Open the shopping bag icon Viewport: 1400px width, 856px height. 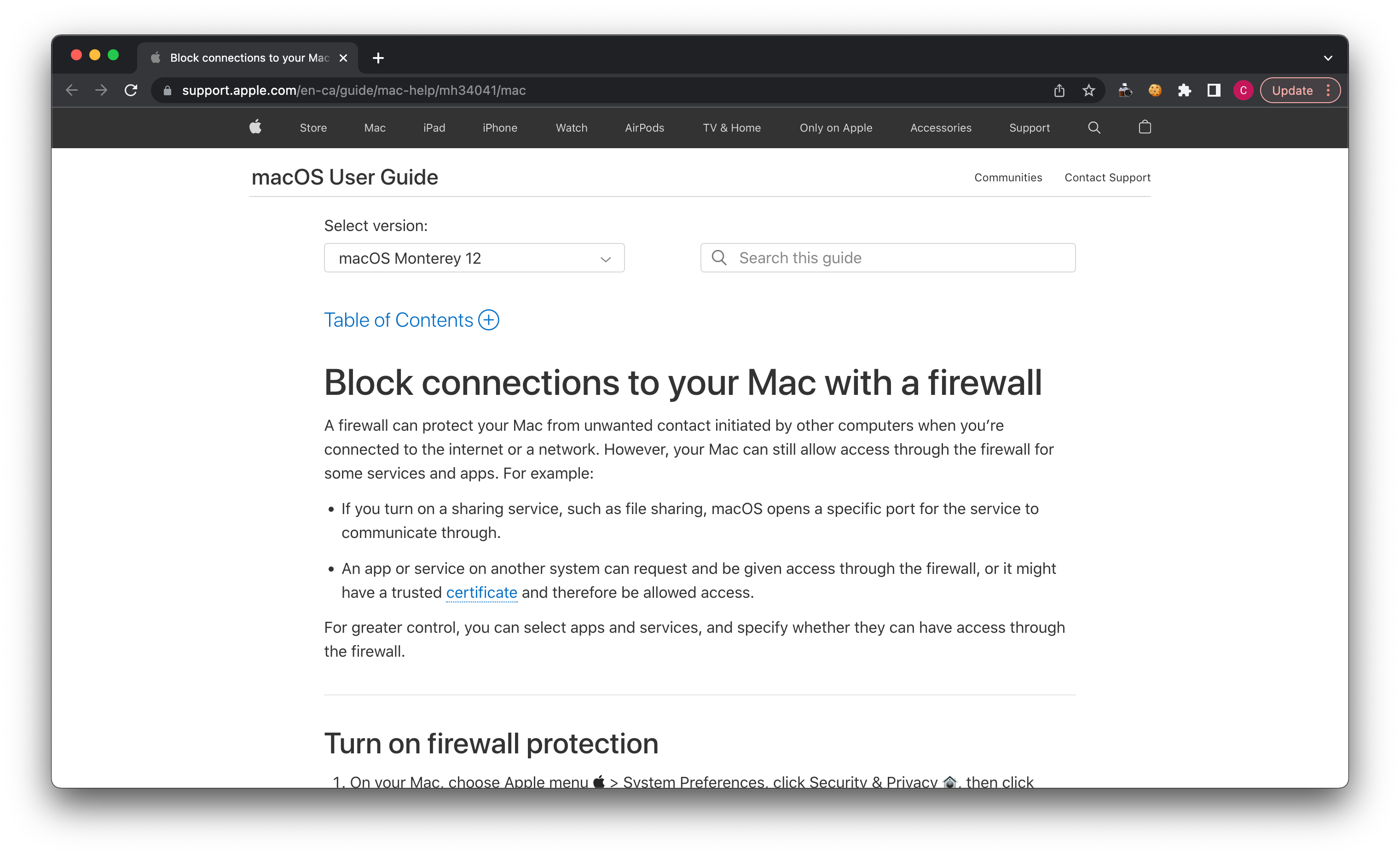pyautogui.click(x=1144, y=127)
